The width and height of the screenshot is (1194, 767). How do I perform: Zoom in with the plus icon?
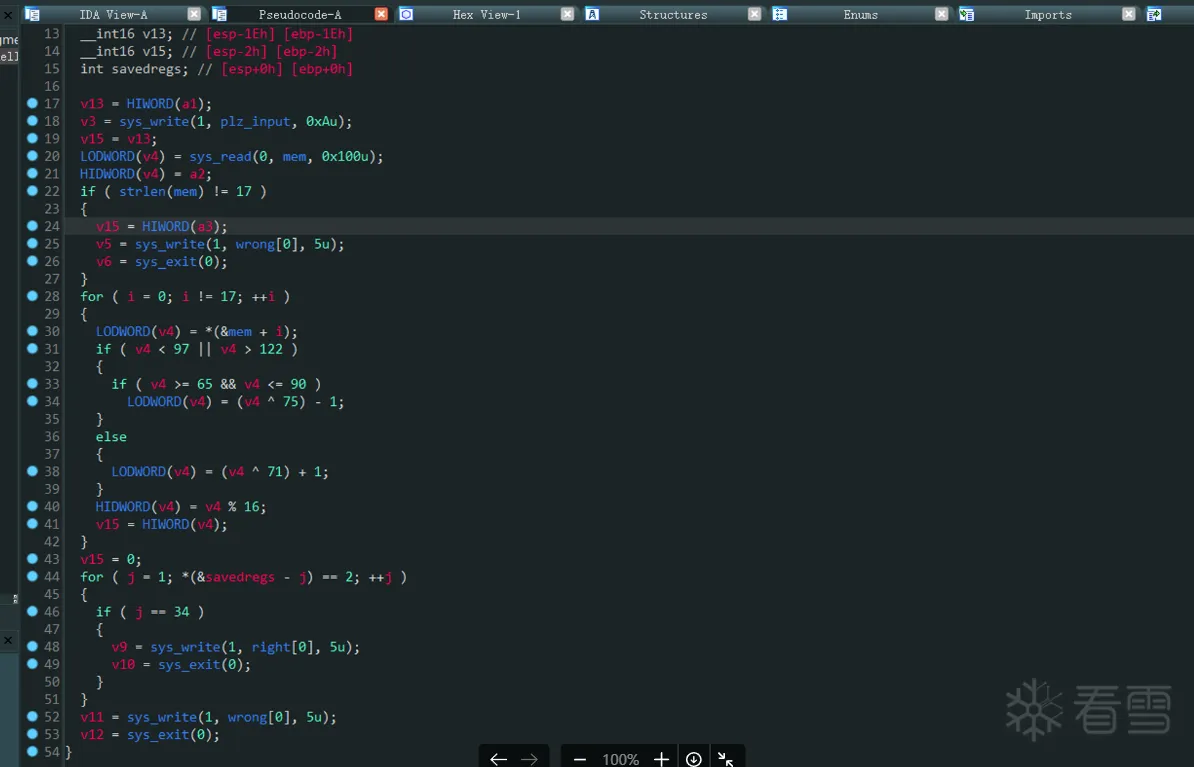(661, 759)
